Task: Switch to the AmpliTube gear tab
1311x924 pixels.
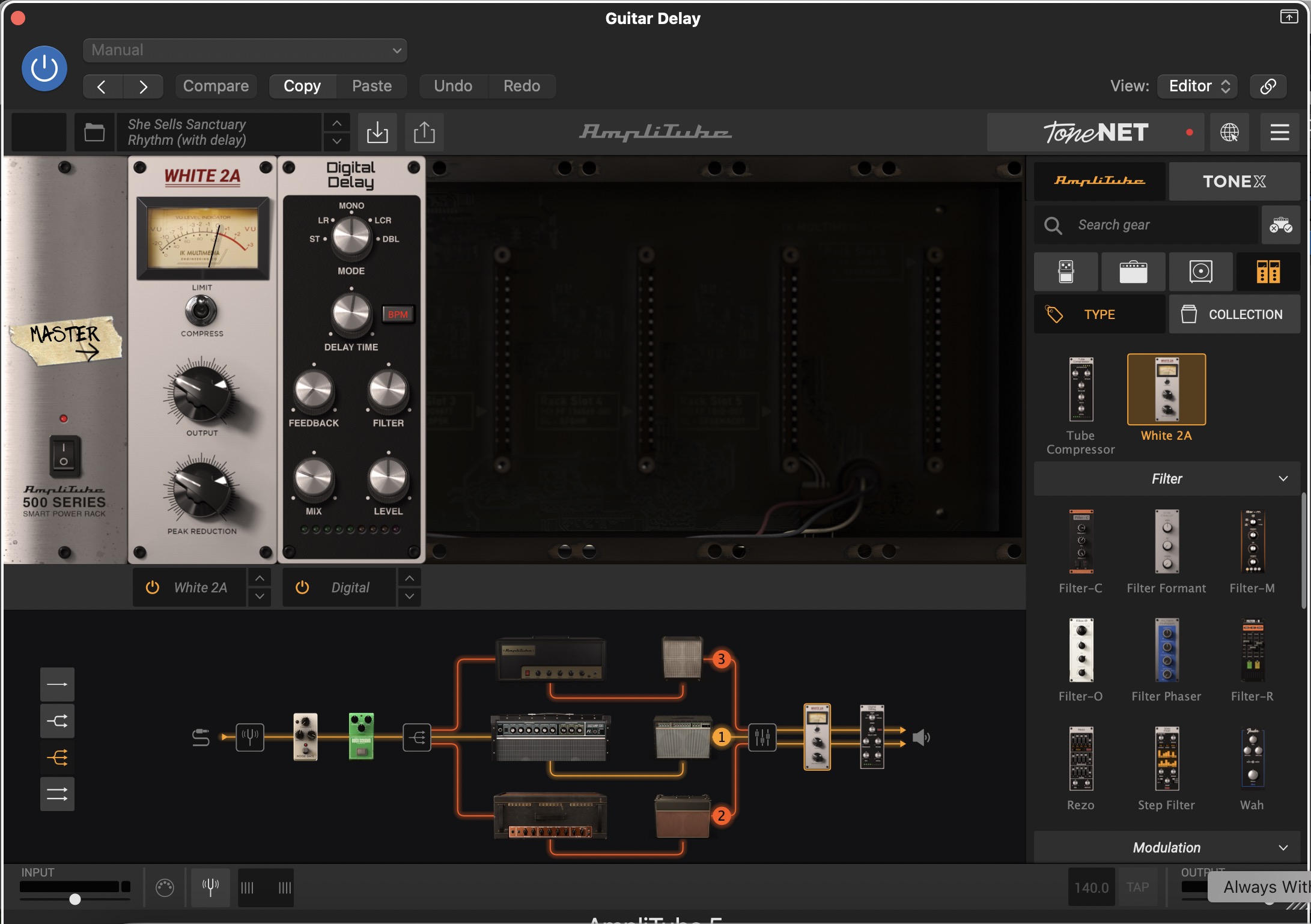Action: pos(1100,181)
